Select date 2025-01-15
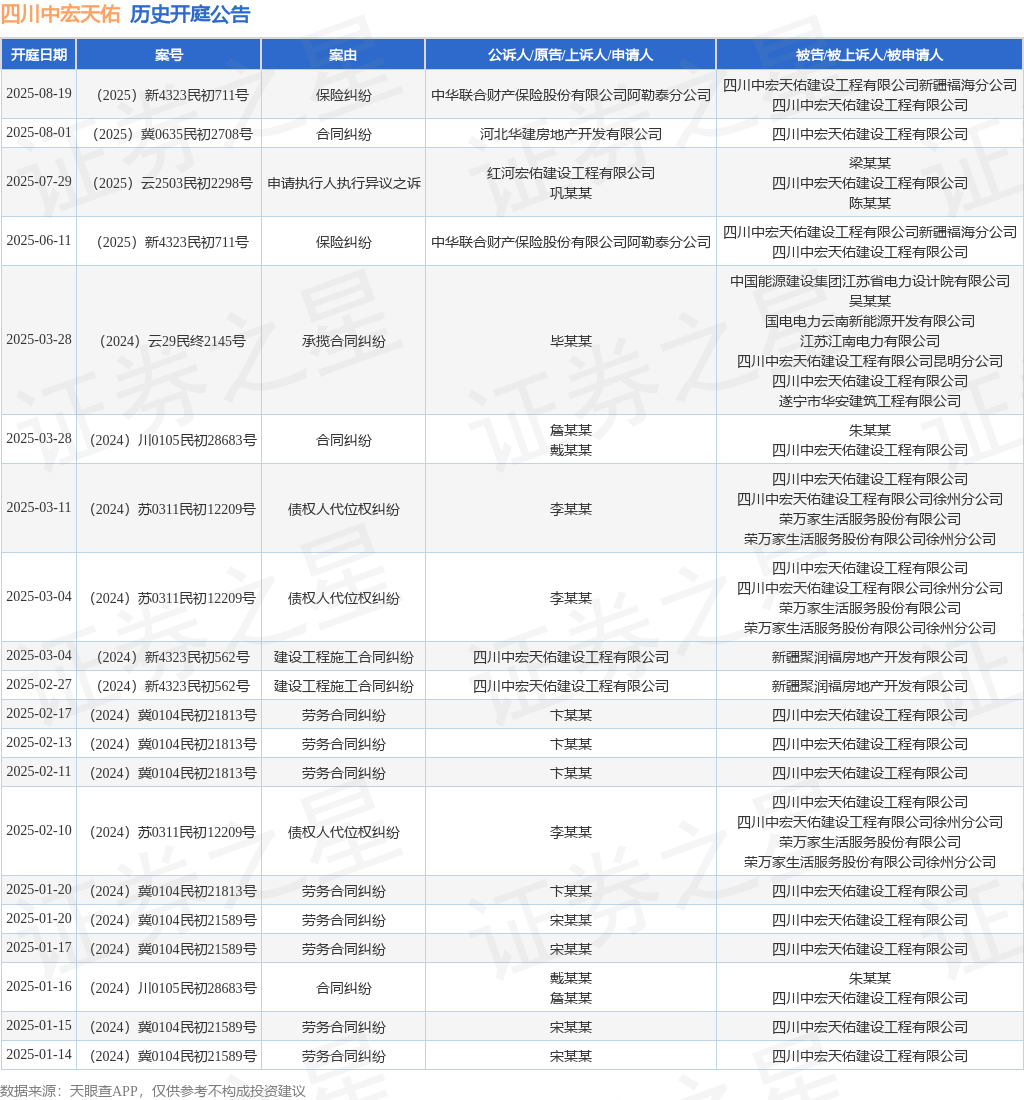Image resolution: width=1024 pixels, height=1100 pixels. coord(39,1026)
